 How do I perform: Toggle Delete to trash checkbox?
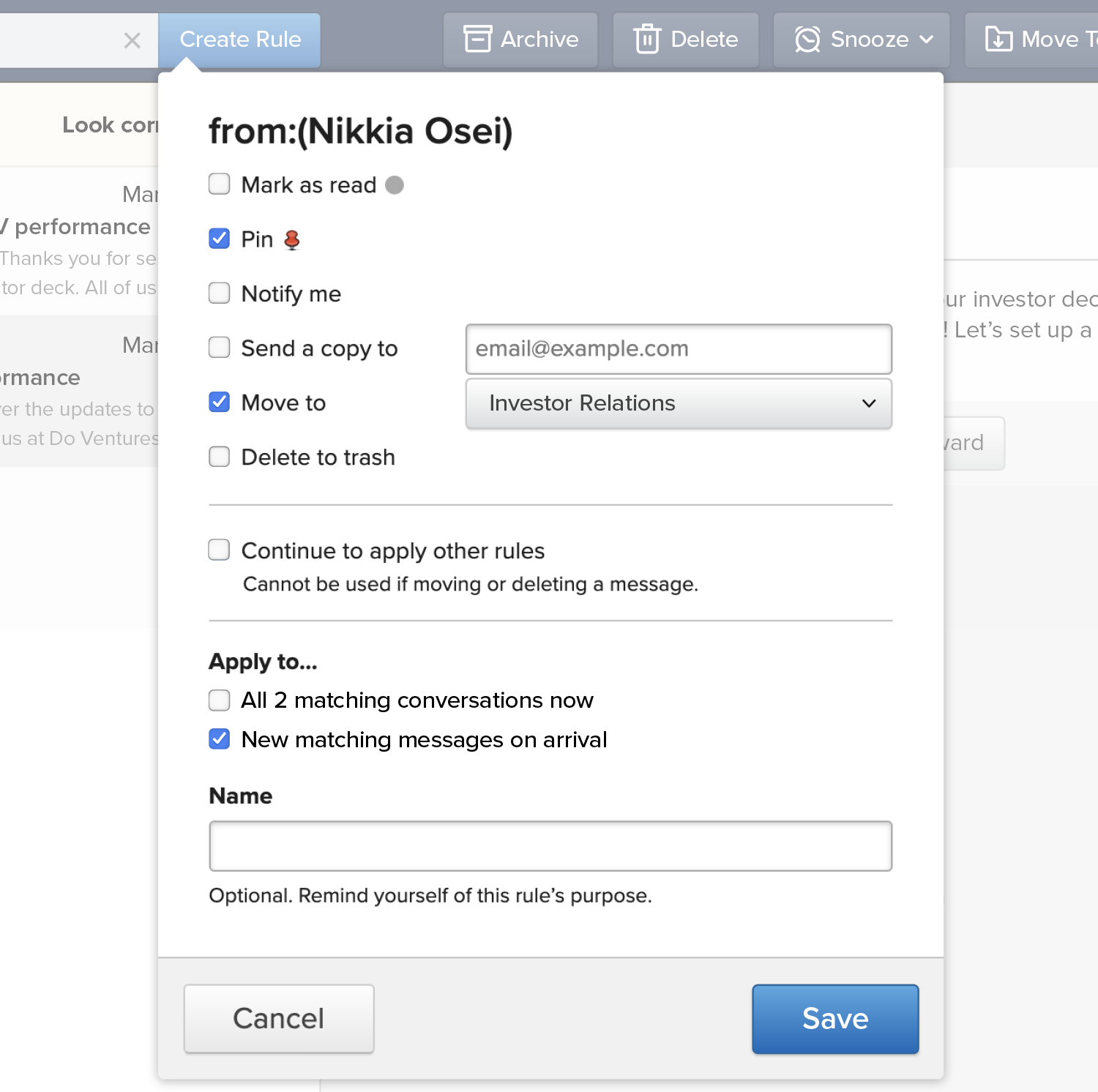[x=220, y=457]
